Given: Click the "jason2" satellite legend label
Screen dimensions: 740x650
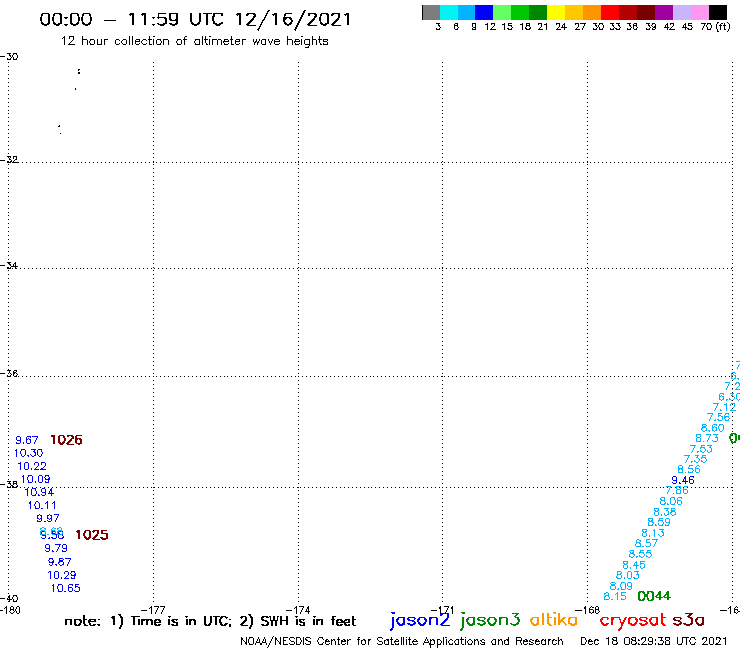Looking at the screenshot, I should coord(420,620).
